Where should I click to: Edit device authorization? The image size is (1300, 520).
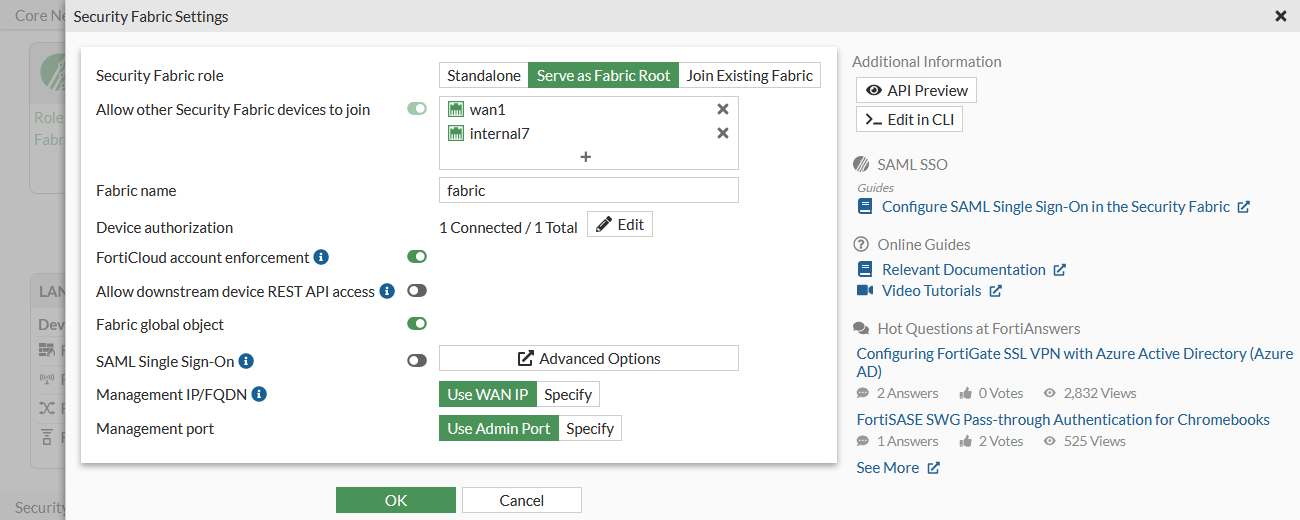(x=620, y=225)
